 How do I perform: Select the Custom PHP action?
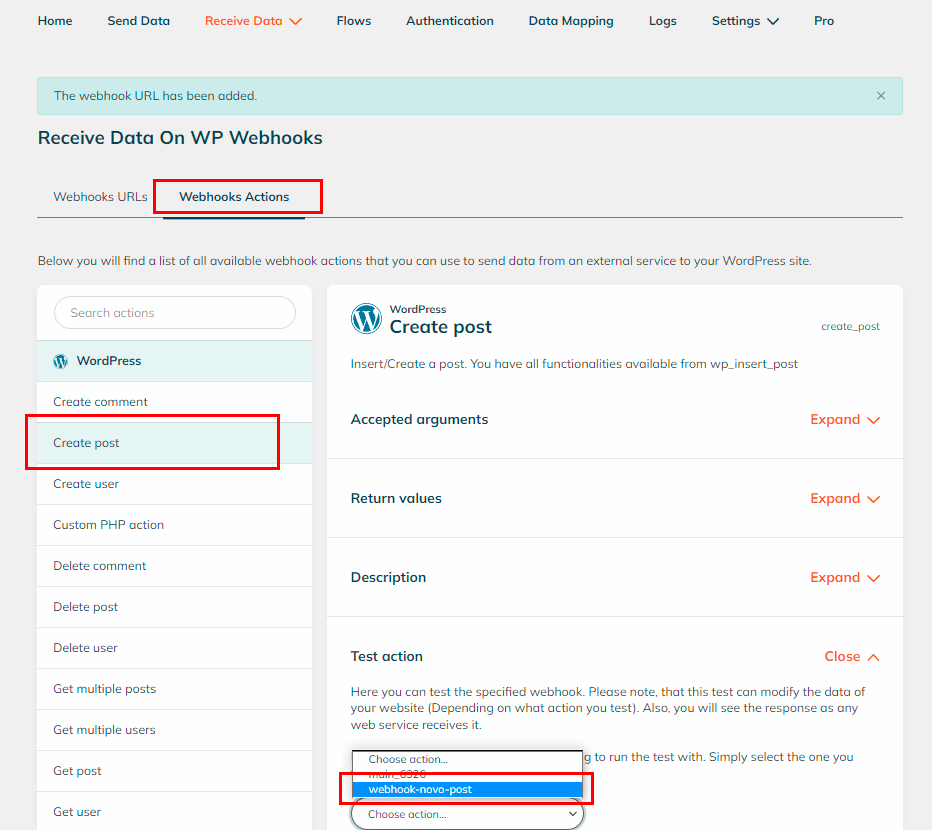pos(175,525)
